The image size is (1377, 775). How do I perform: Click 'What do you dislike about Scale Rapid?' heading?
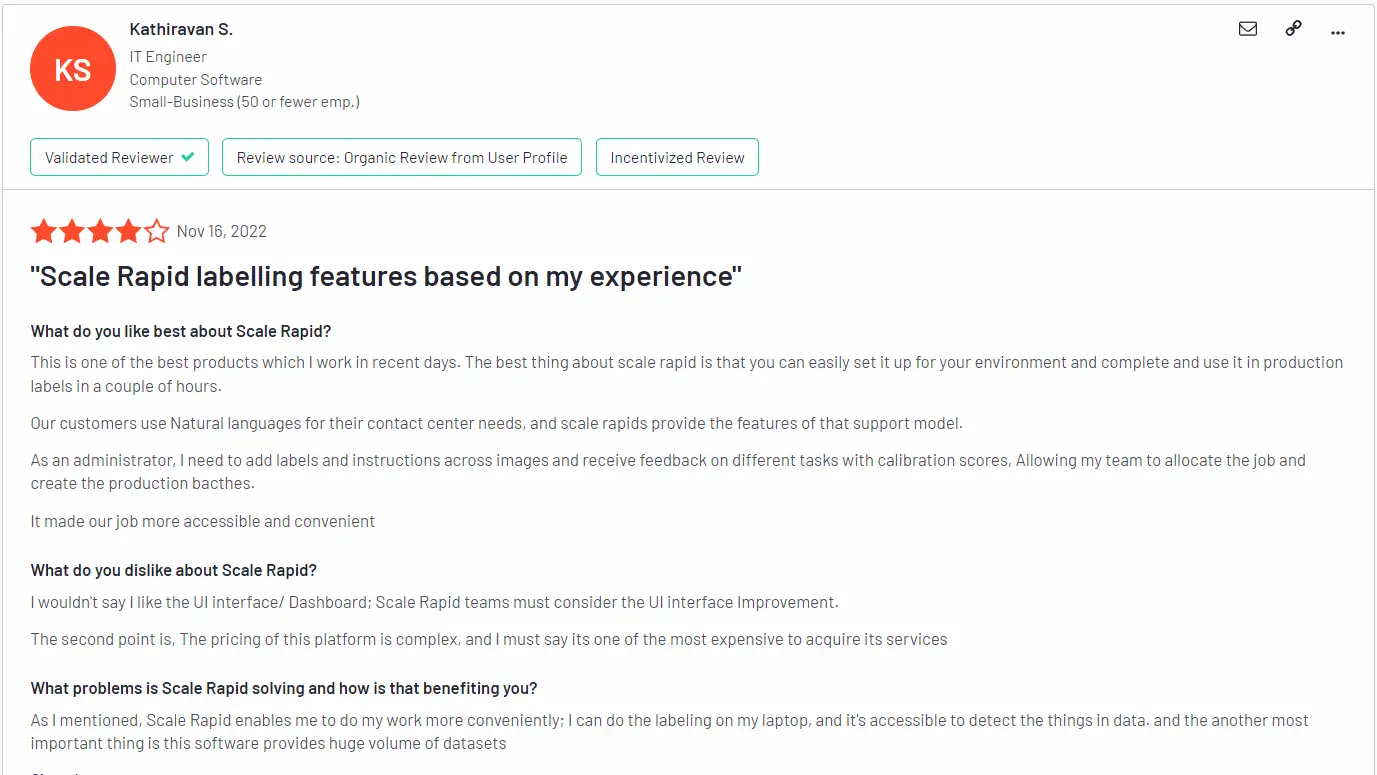174,571
